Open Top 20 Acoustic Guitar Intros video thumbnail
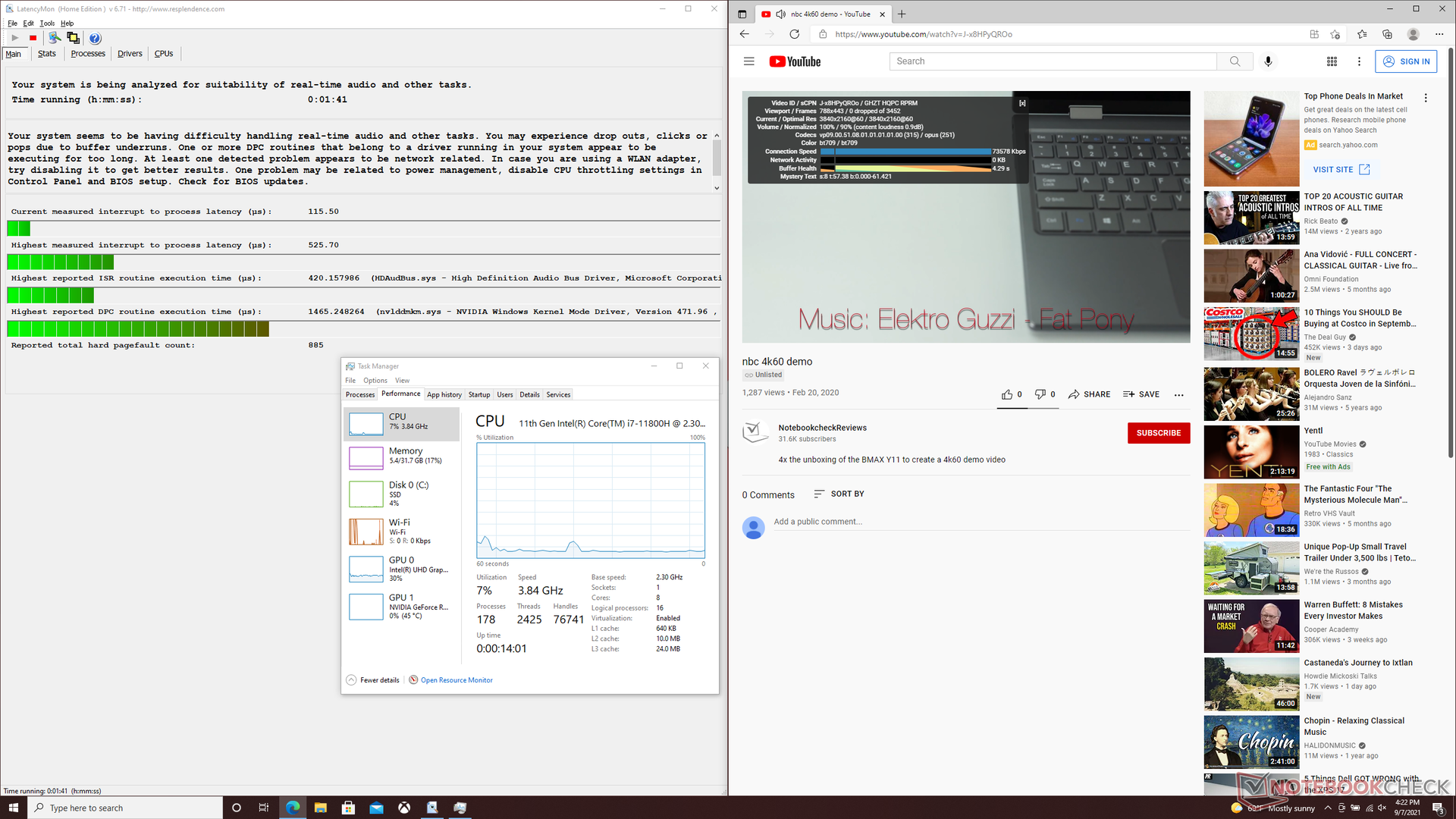The image size is (1456, 819). point(1251,218)
